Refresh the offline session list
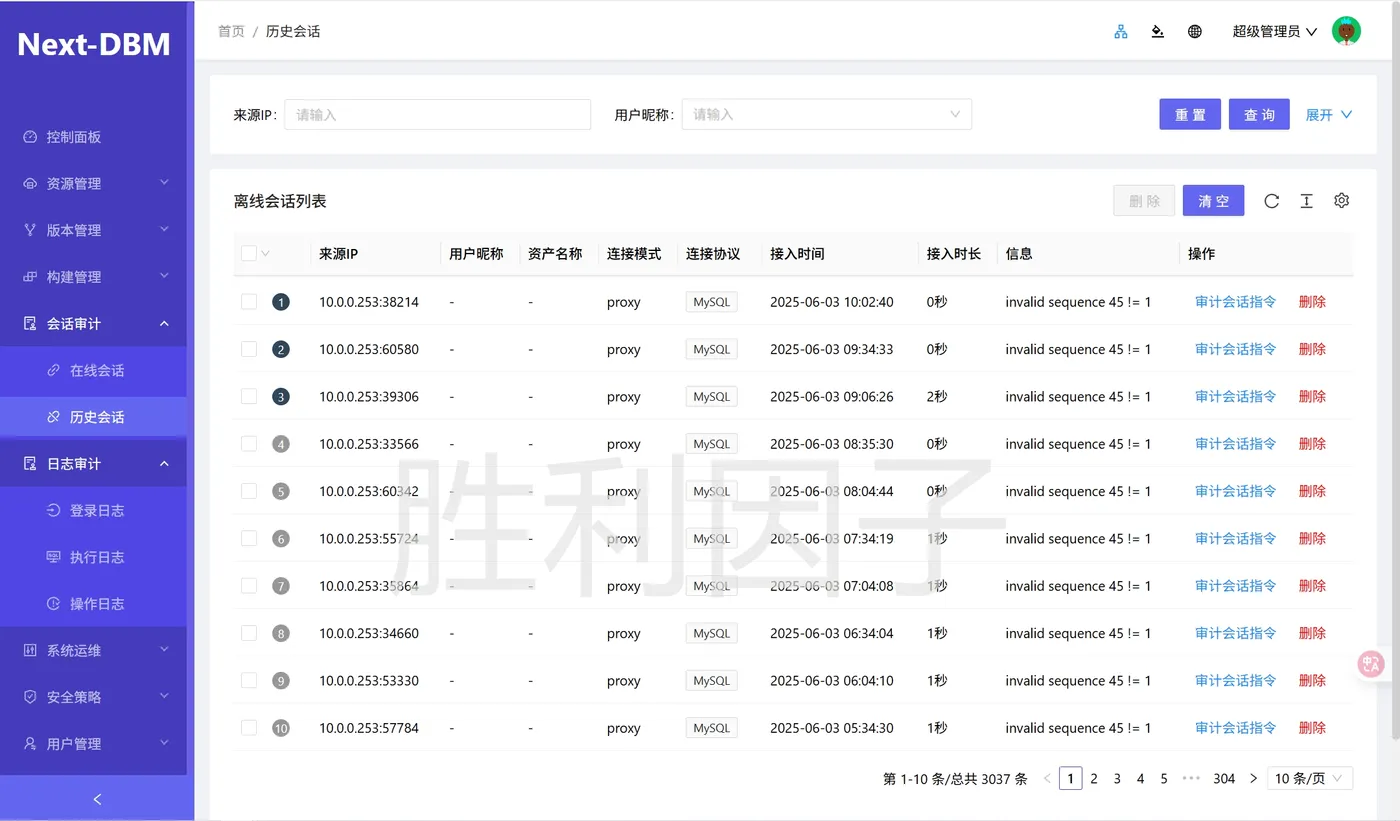The width and height of the screenshot is (1400, 821). pos(1271,201)
